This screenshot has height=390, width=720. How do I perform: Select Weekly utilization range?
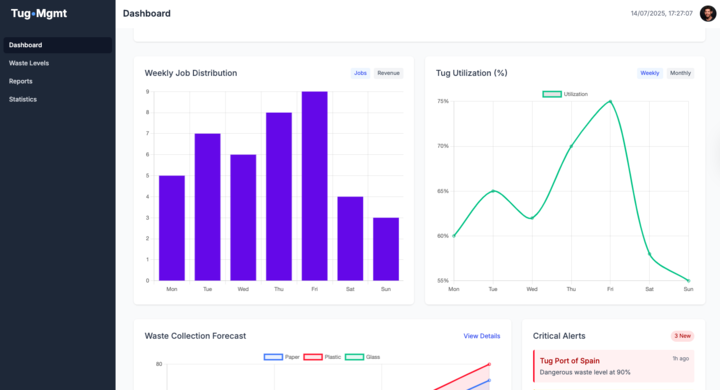coord(650,73)
